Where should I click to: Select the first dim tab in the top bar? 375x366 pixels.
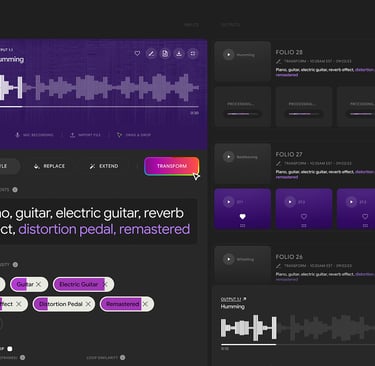coord(191,25)
